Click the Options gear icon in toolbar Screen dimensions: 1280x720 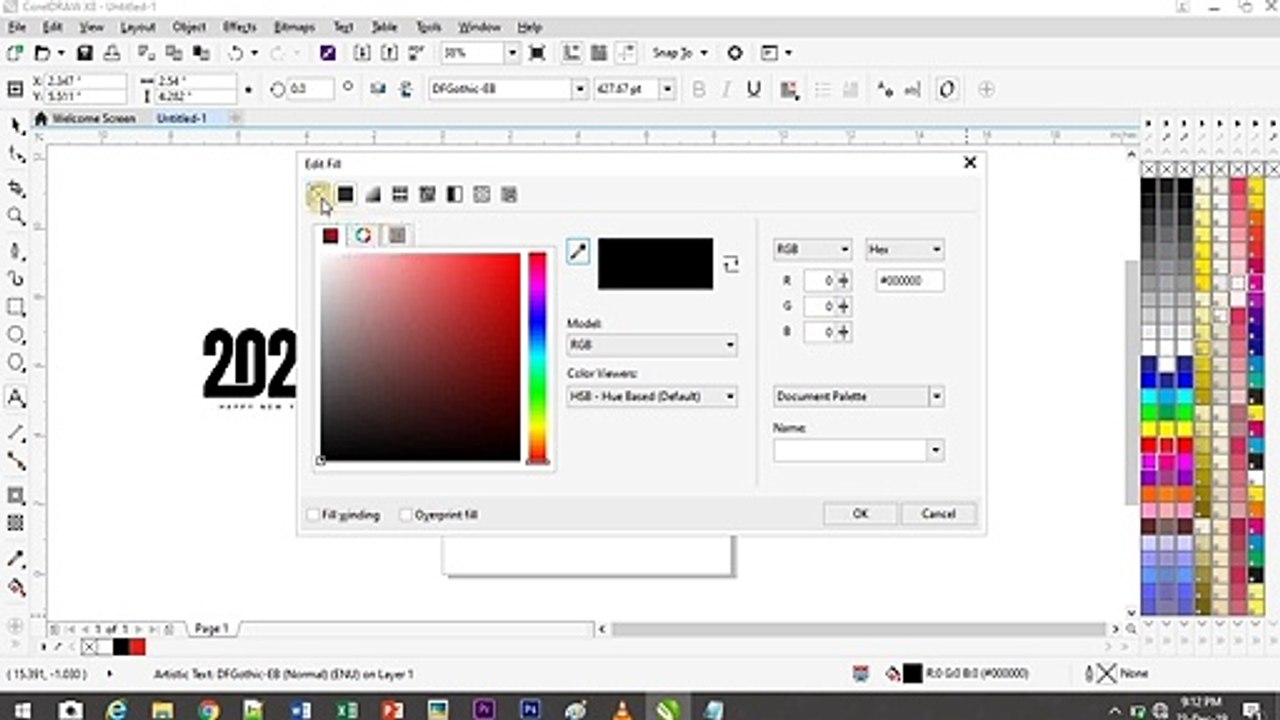pyautogui.click(x=735, y=53)
